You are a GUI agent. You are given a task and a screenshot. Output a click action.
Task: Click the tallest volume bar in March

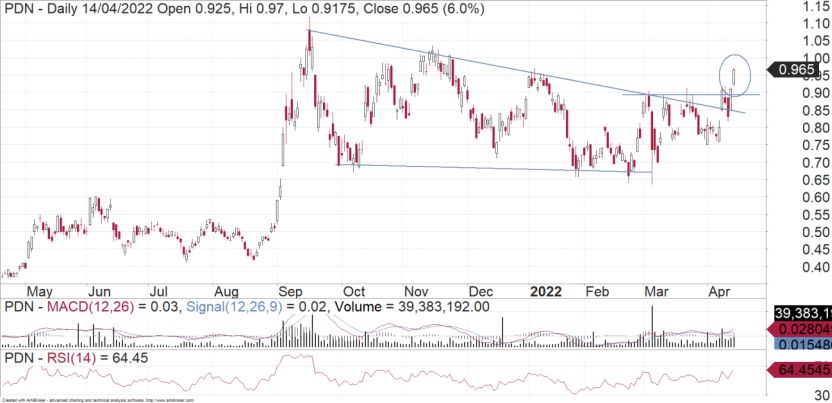(652, 327)
